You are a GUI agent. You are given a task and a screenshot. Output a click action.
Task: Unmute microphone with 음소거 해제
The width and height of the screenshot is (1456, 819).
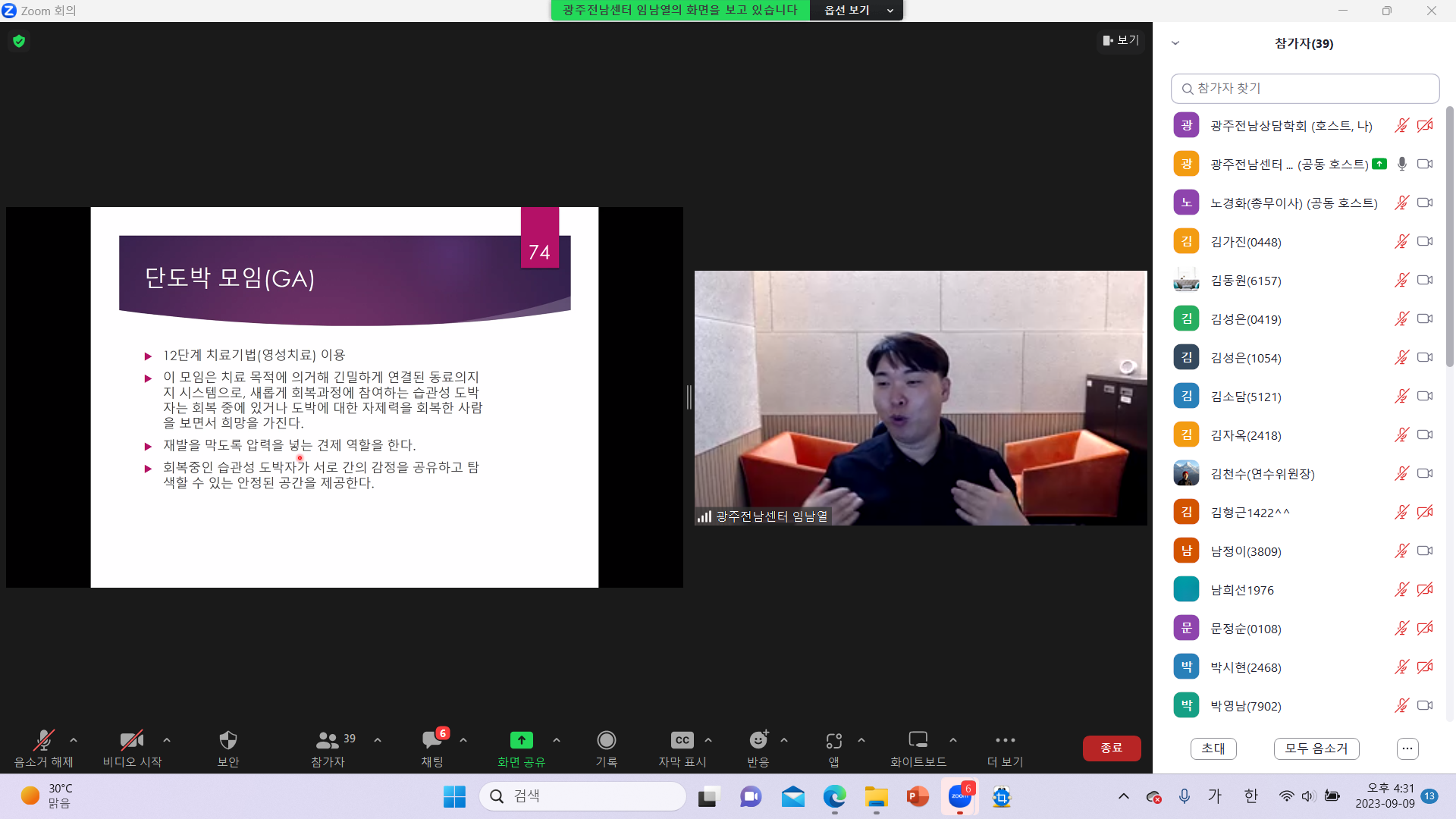point(43,741)
